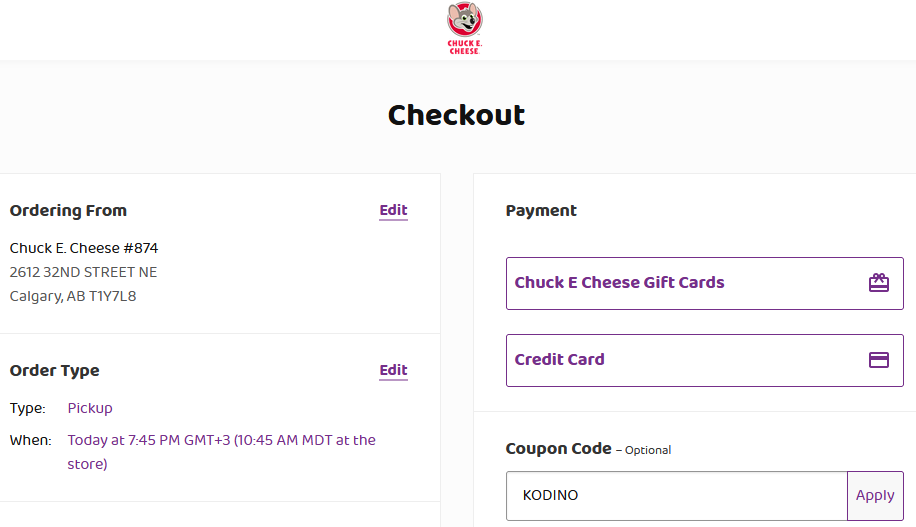Click the Calgary, AB T1Y7L8 line

coord(72,296)
